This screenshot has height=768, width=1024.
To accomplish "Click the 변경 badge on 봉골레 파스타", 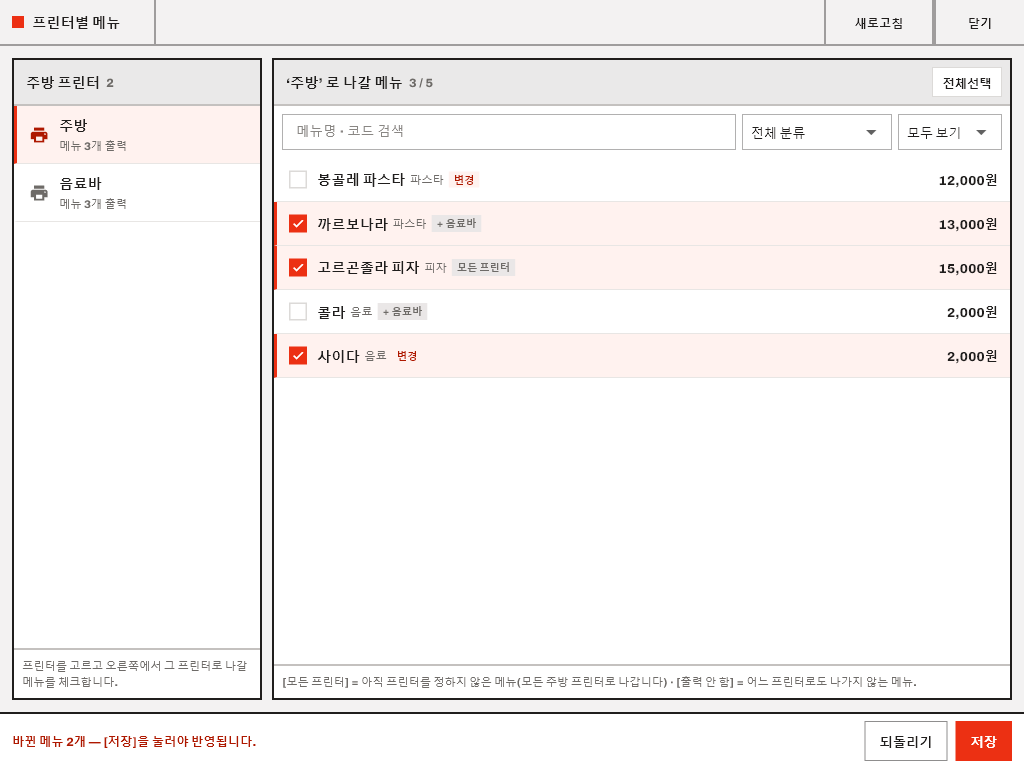I will pos(464,180).
